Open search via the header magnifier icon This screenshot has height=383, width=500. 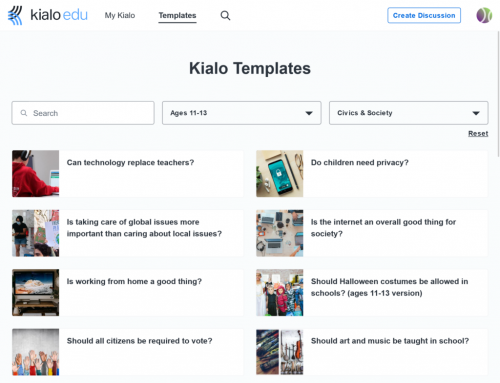pyautogui.click(x=225, y=15)
